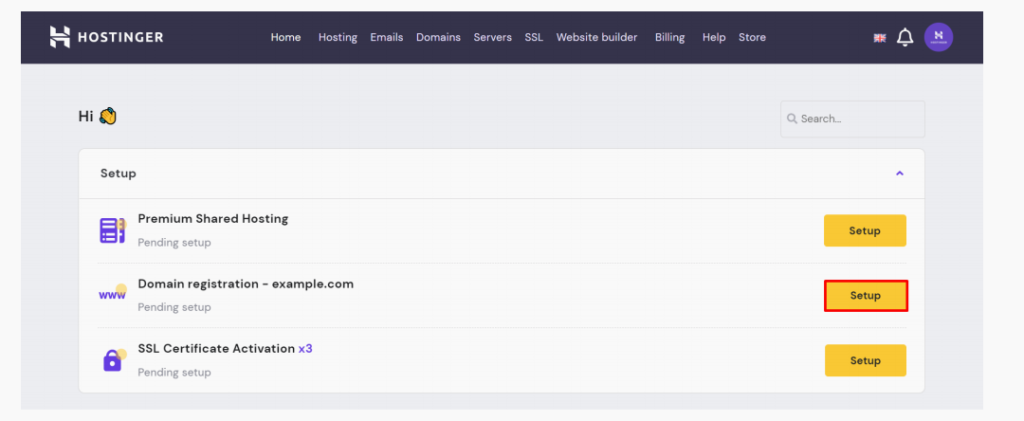Viewport: 1024px width, 421px height.
Task: Click the Premium Shared Hosting server icon
Action: pyautogui.click(x=112, y=230)
